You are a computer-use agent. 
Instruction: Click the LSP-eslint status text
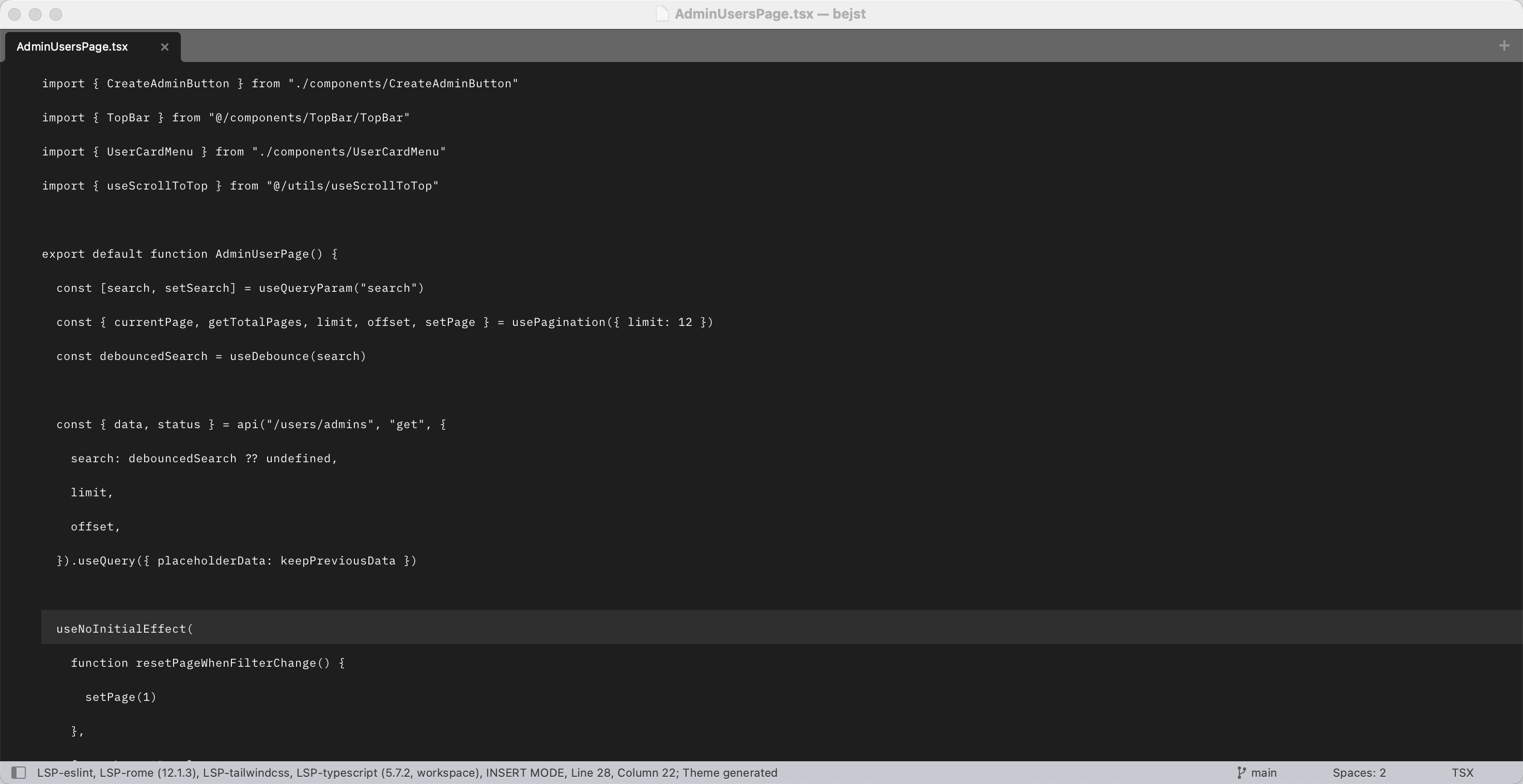(65, 773)
